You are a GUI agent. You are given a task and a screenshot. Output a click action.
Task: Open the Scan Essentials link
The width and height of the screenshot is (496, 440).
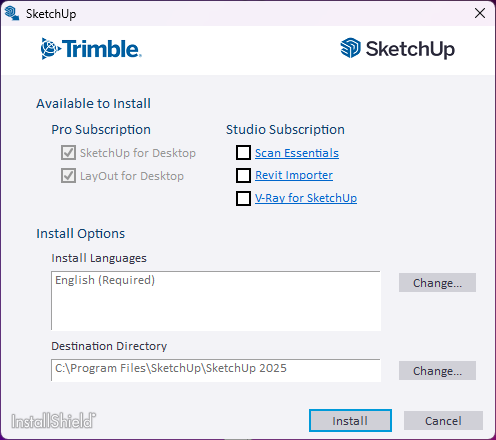297,153
